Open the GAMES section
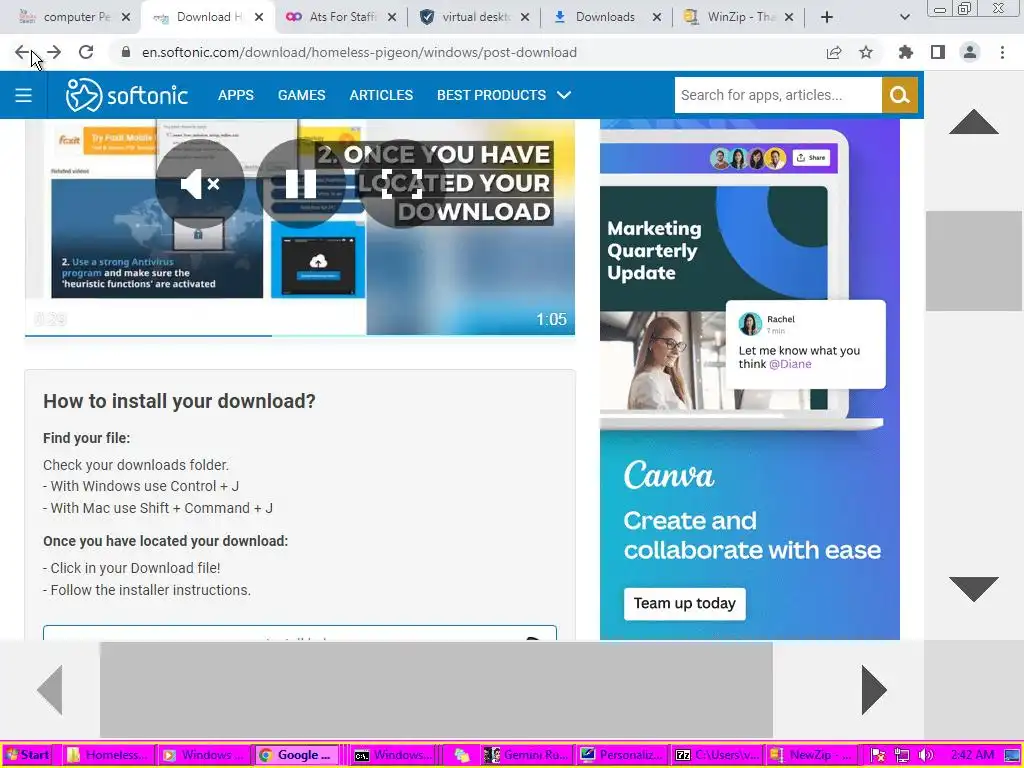This screenshot has height=768, width=1024. [301, 95]
